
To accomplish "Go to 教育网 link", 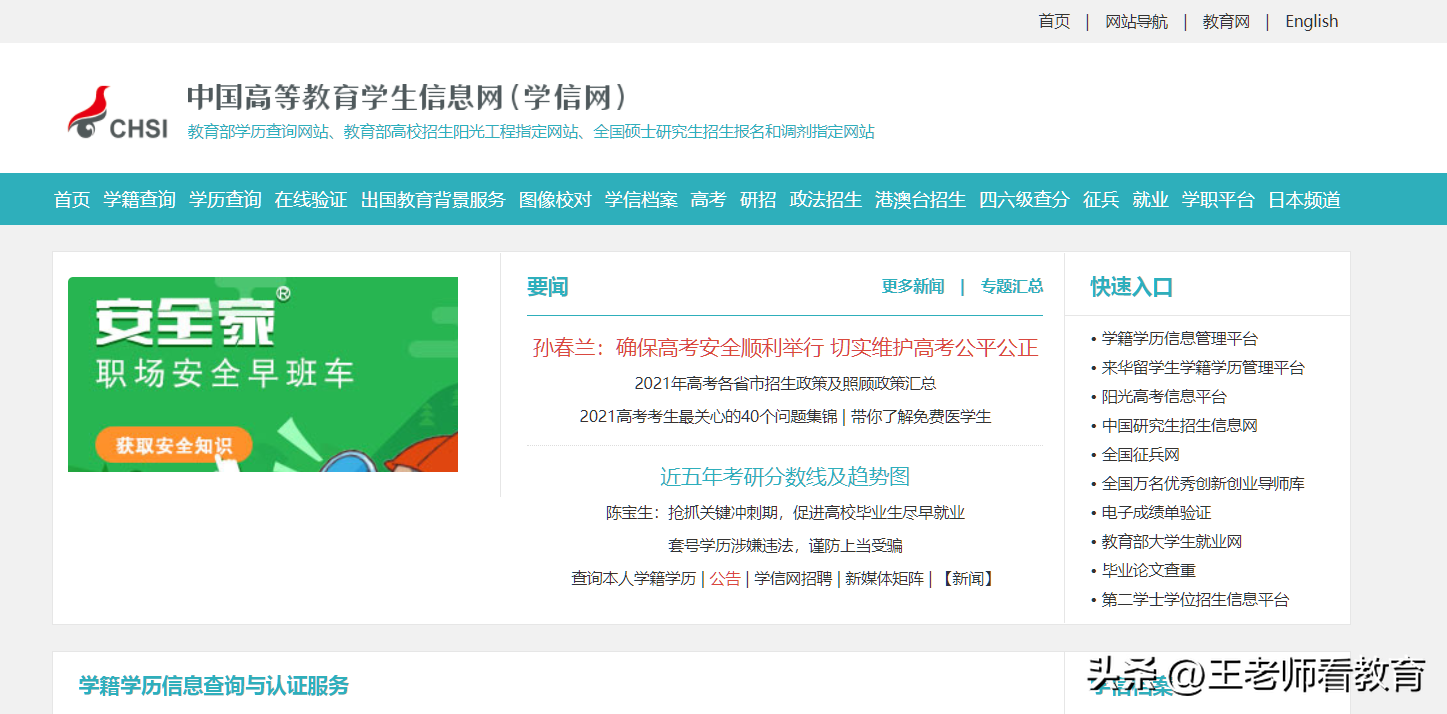I will pos(1226,21).
